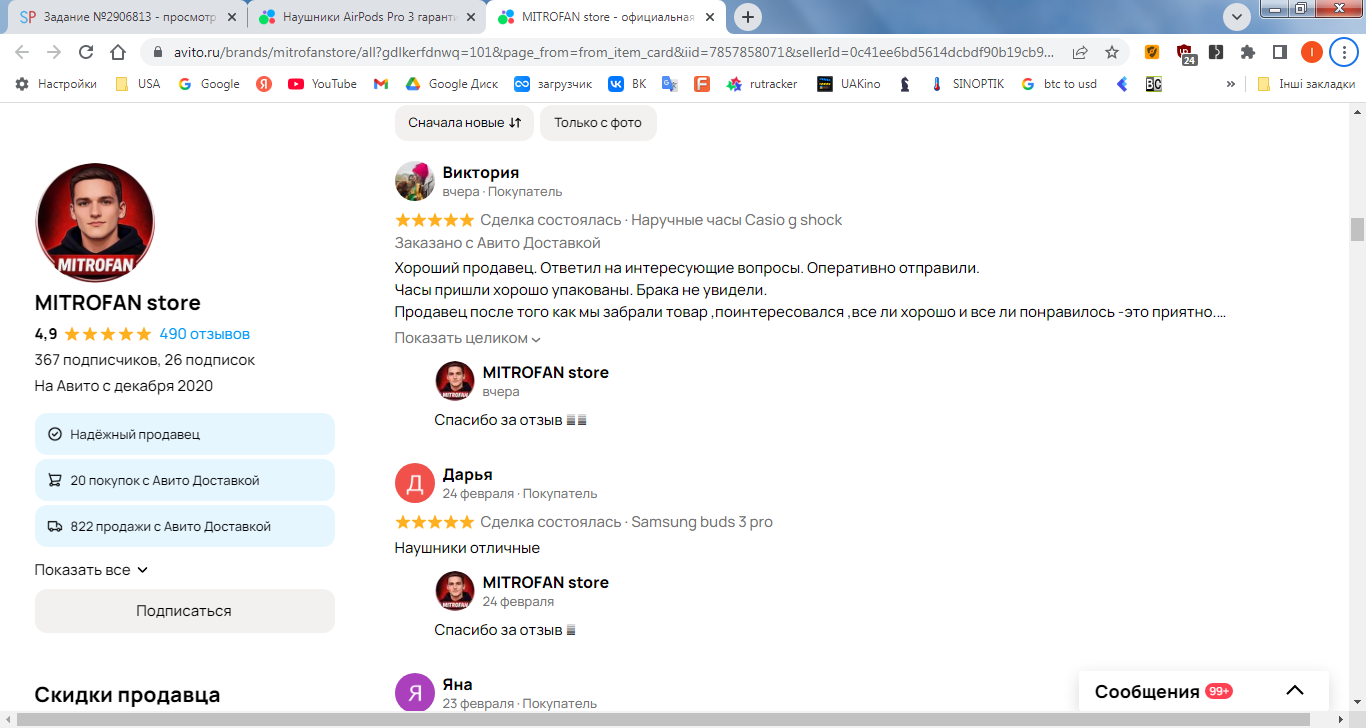Viewport: 1366px width, 728px height.
Task: Go back with the browser back arrow
Action: coord(22,53)
